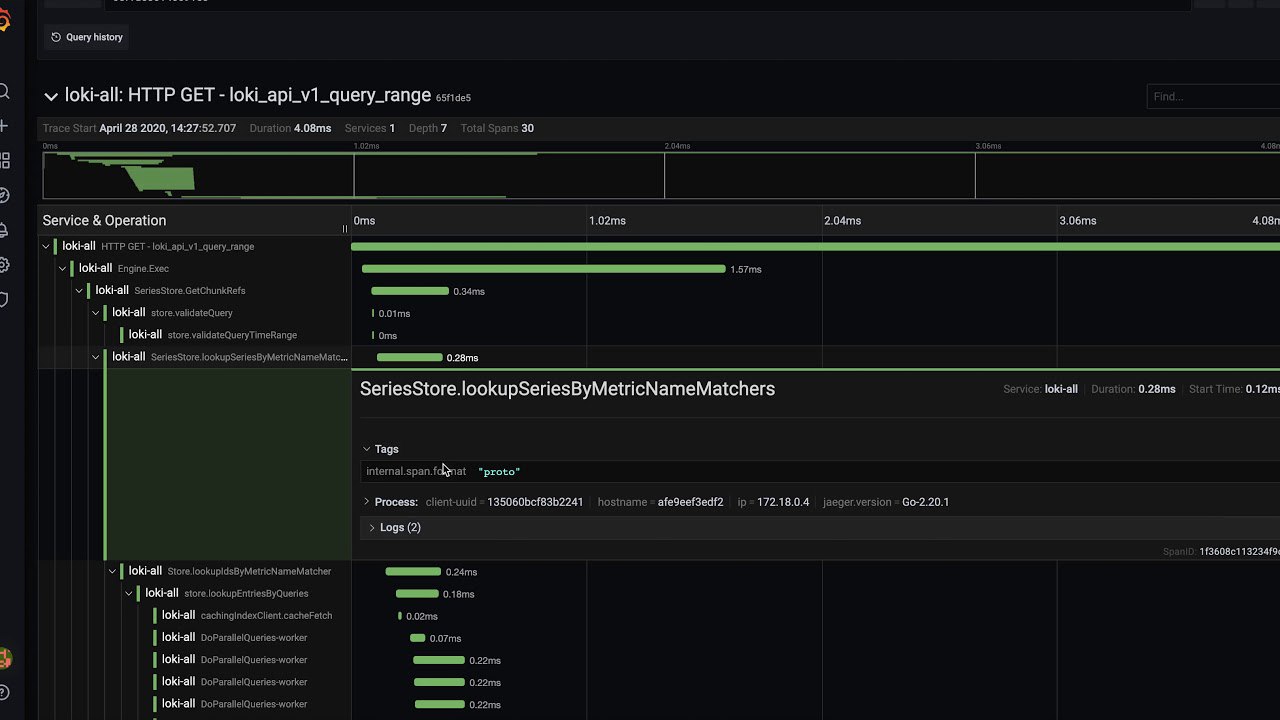Collapse the trace header chevron beside loki-all title

[51, 97]
